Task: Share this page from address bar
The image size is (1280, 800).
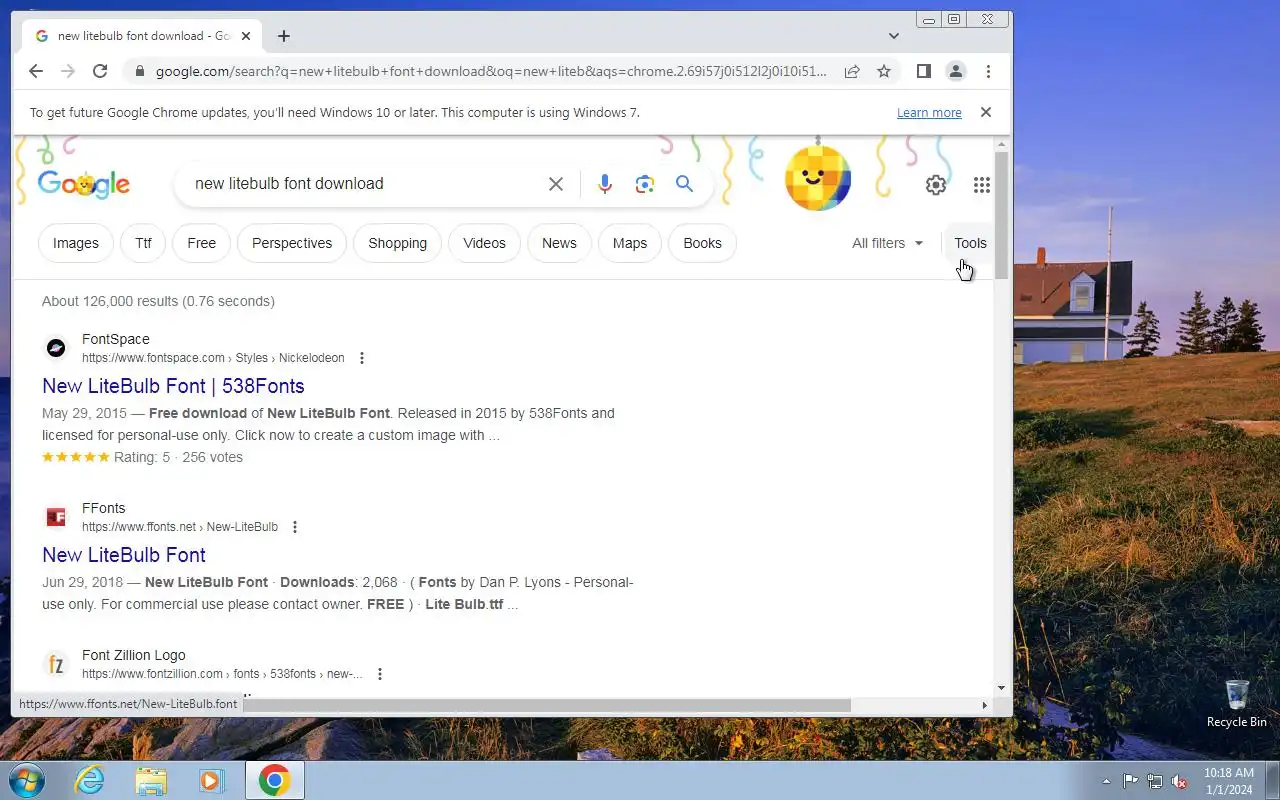Action: pyautogui.click(x=852, y=71)
